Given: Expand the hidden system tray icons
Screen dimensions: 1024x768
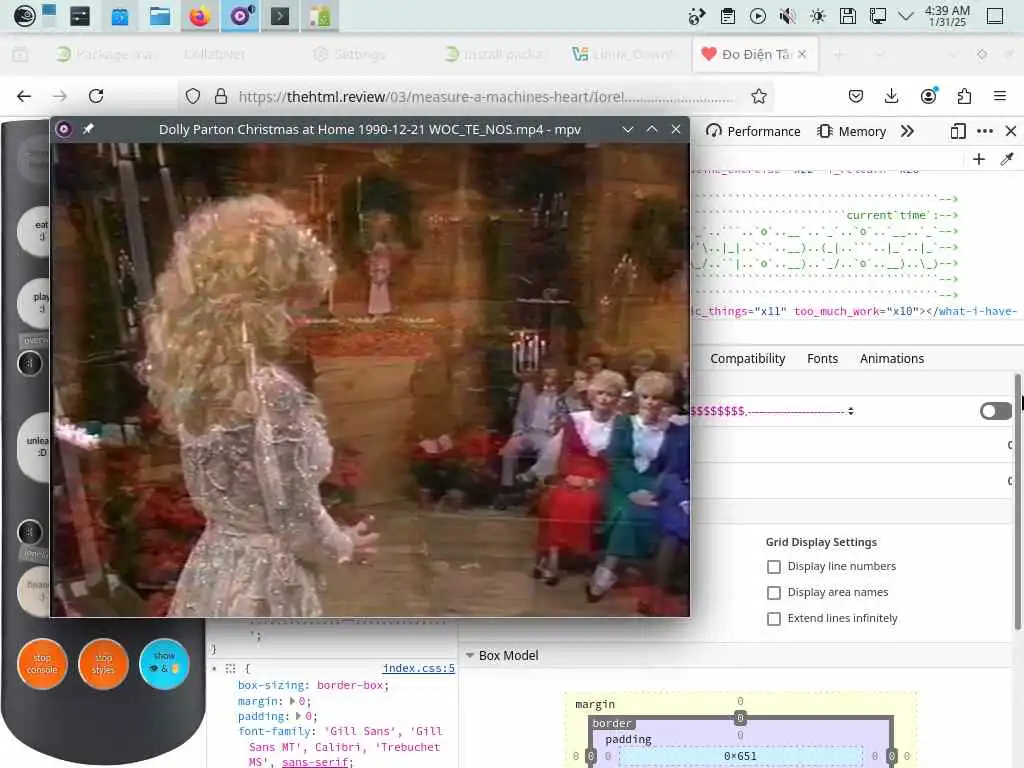Looking at the screenshot, I should [906, 16].
